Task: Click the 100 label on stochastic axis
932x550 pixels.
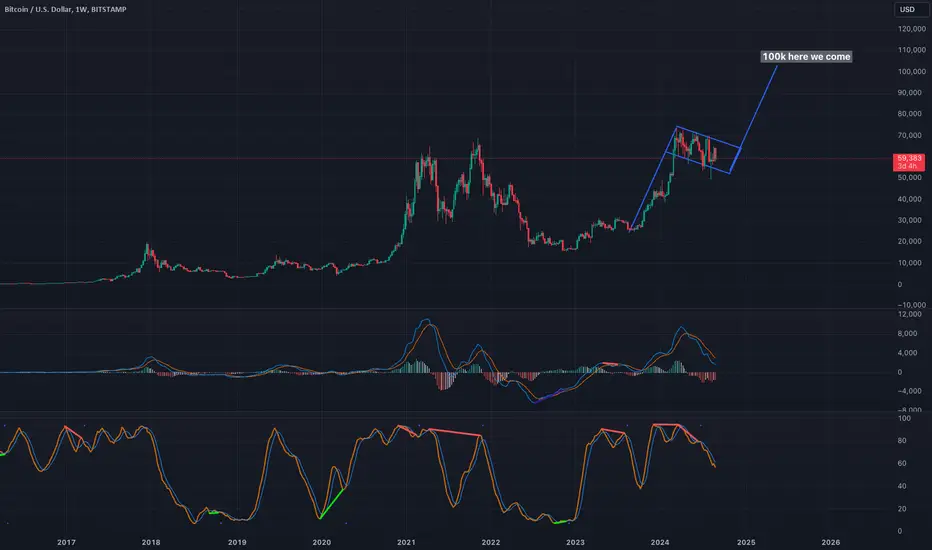Action: [x=904, y=419]
